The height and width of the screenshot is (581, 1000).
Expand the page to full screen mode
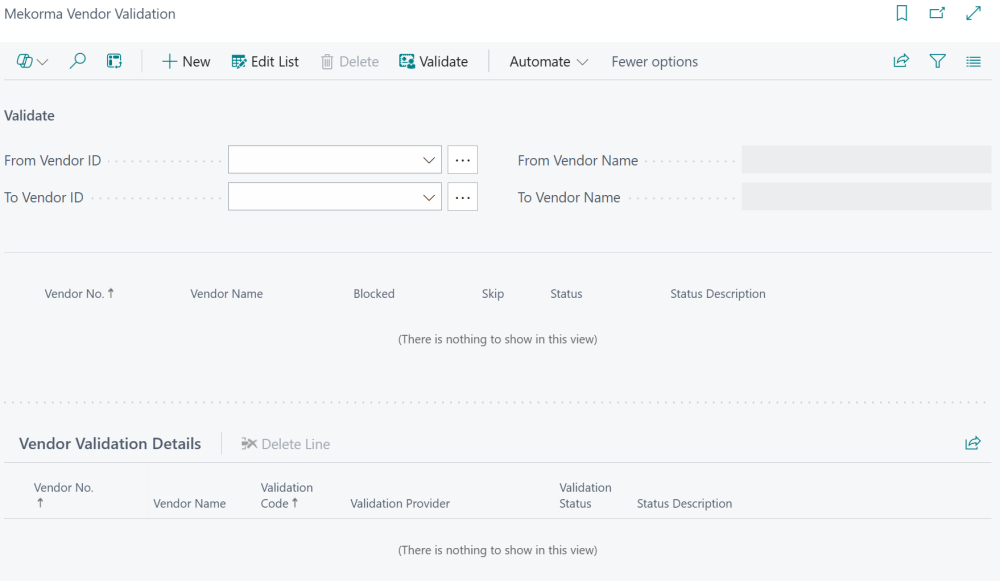[x=972, y=13]
